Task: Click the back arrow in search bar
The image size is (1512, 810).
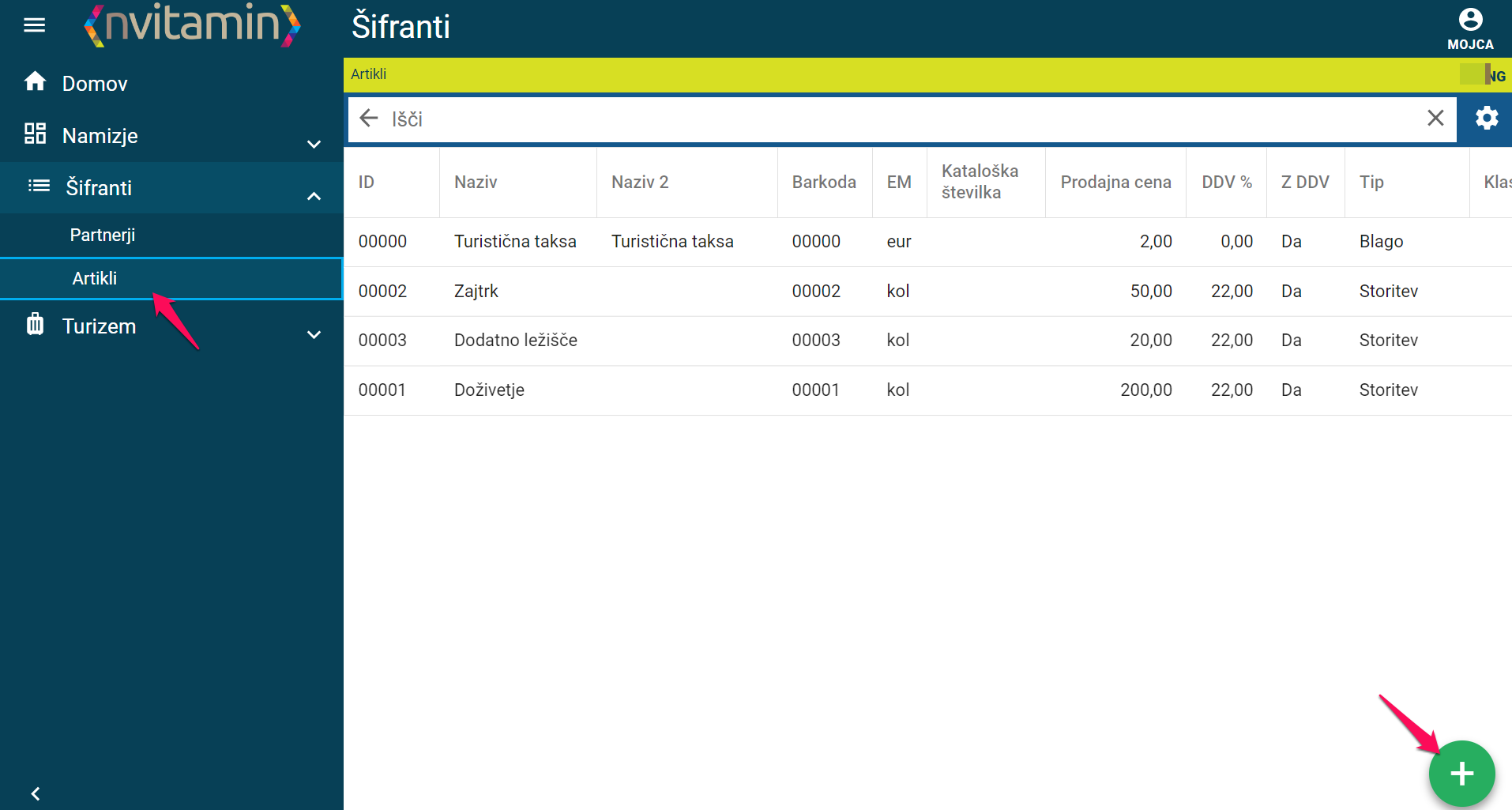Action: point(369,119)
